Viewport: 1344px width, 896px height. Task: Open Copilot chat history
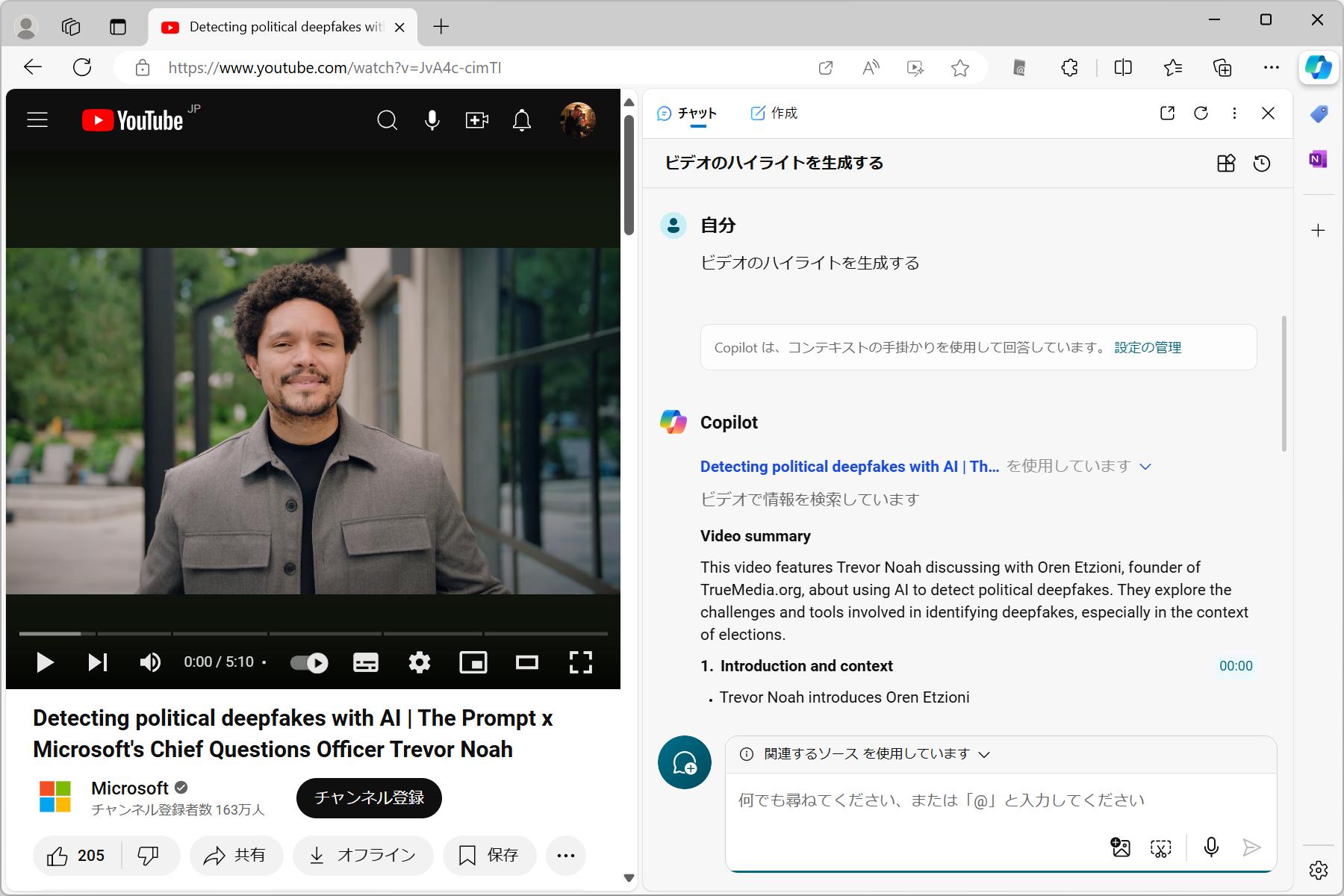tap(1262, 164)
